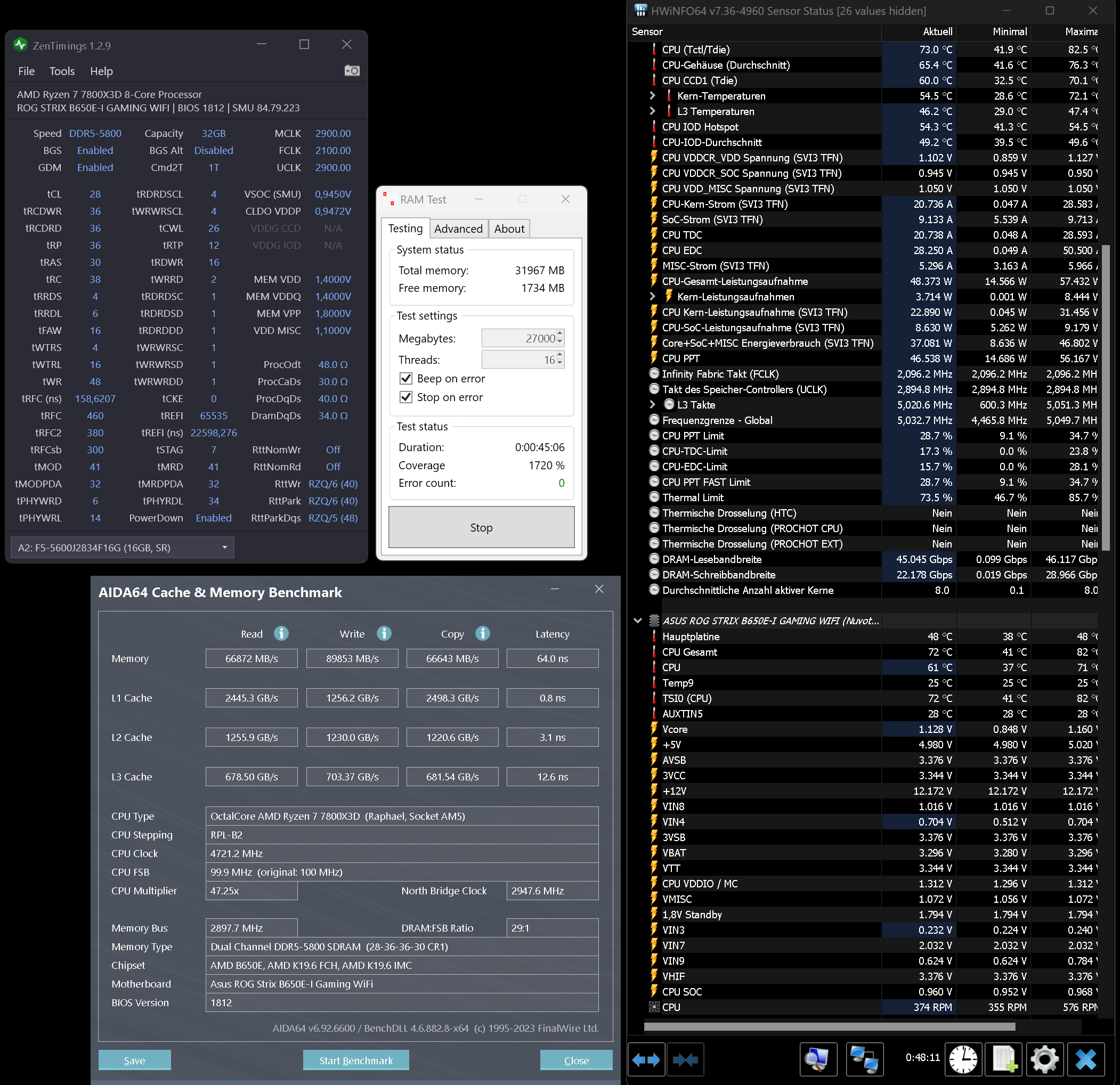Click clock icon of Infinity Fabric Takt

(x=654, y=374)
